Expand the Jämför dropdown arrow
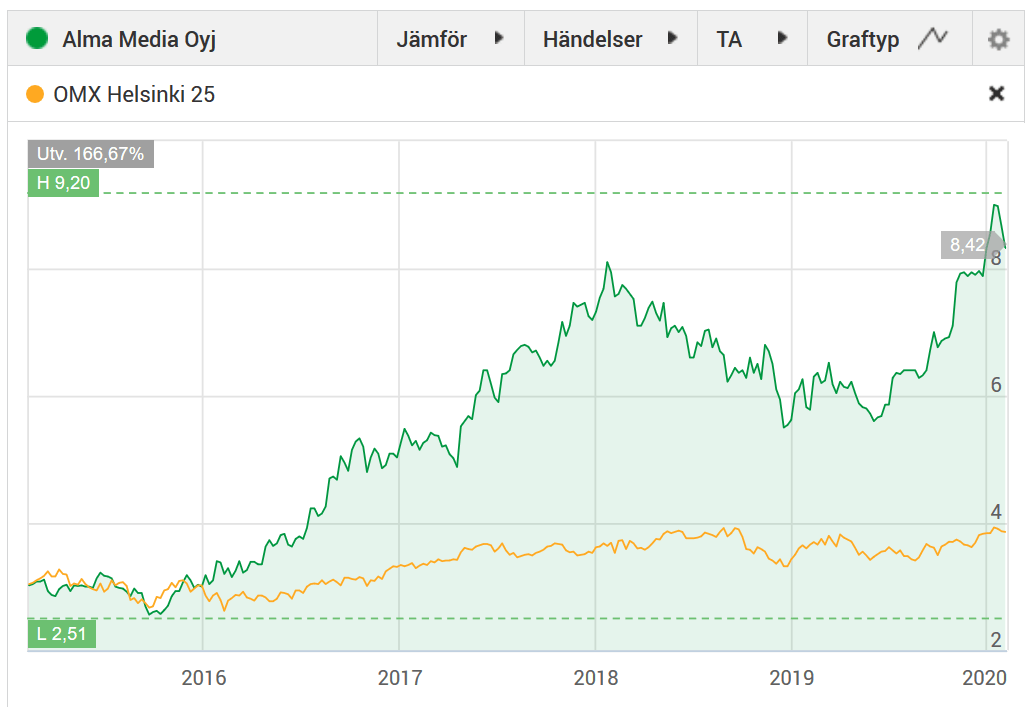Image resolution: width=1033 pixels, height=707 pixels. [x=498, y=39]
